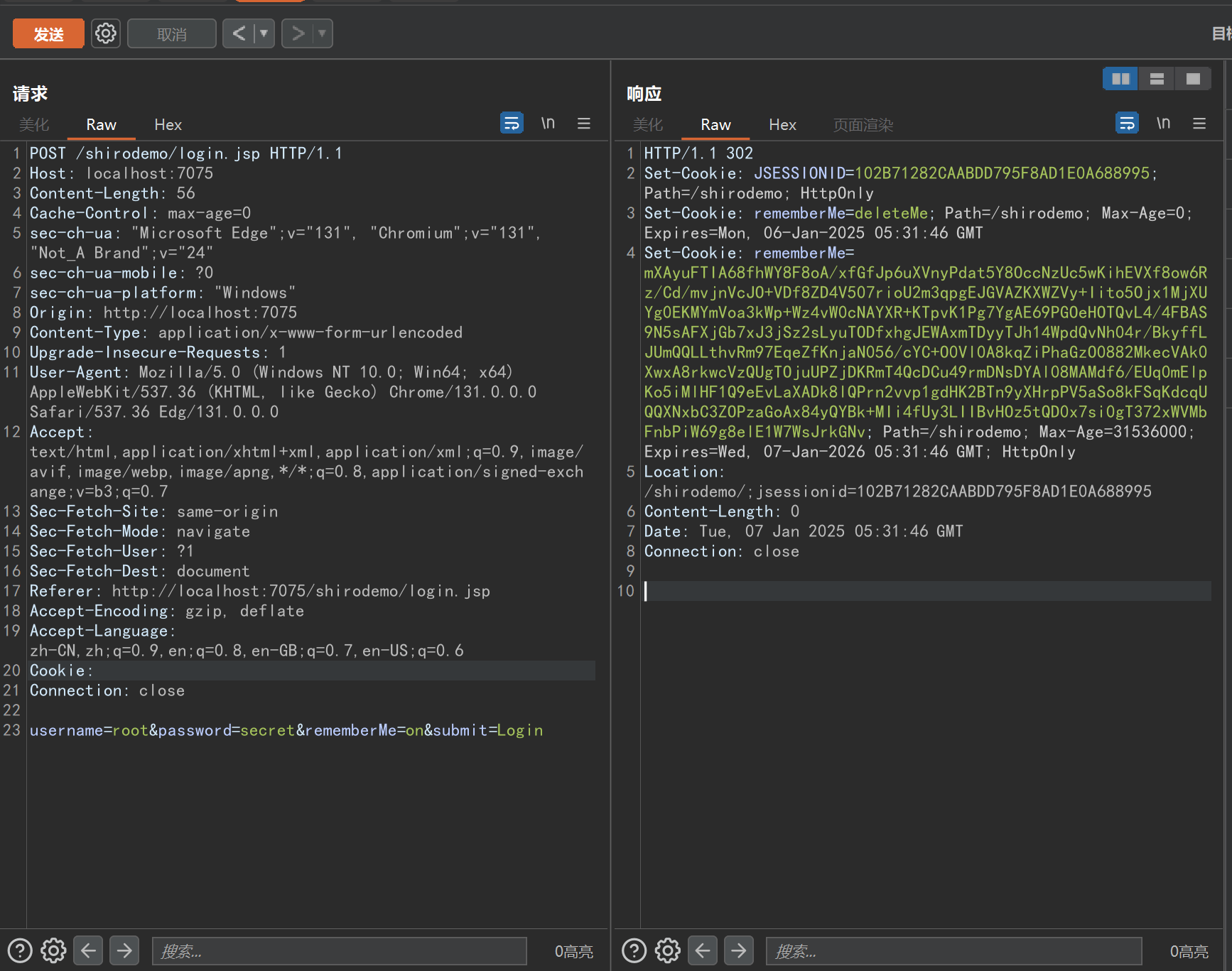Go to next request with forward arrow
This screenshot has height=971, width=1232.
pyautogui.click(x=298, y=33)
